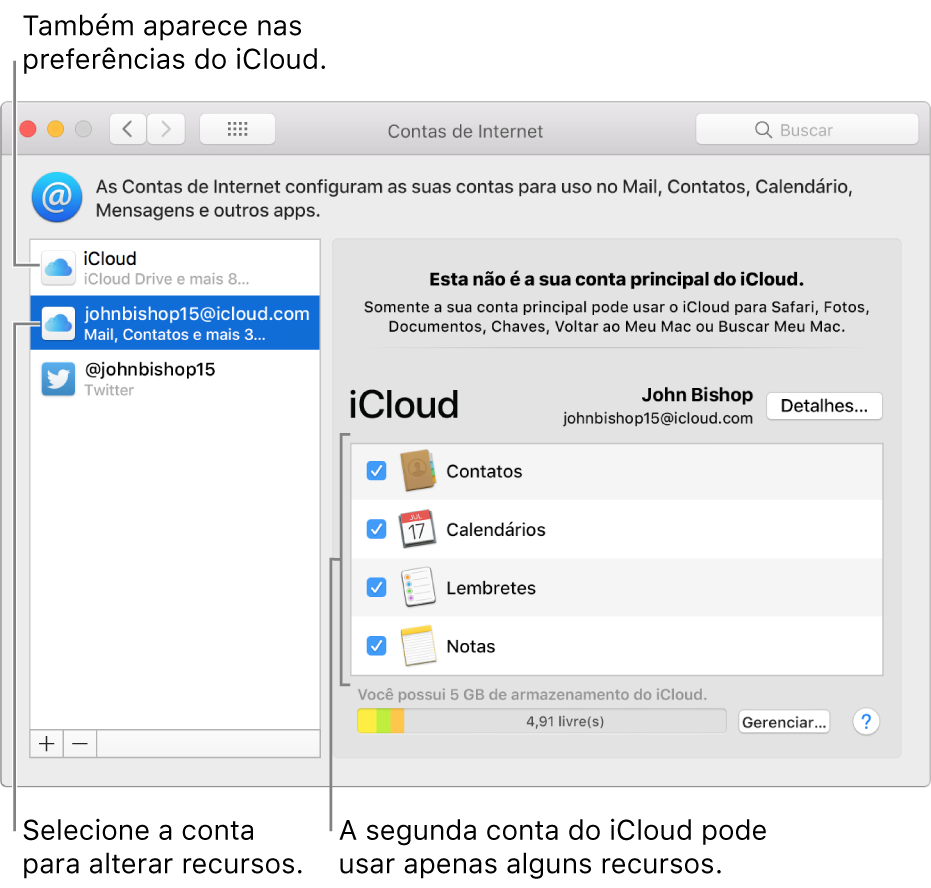Click the Contatos label
The image size is (931, 888).
tap(484, 471)
